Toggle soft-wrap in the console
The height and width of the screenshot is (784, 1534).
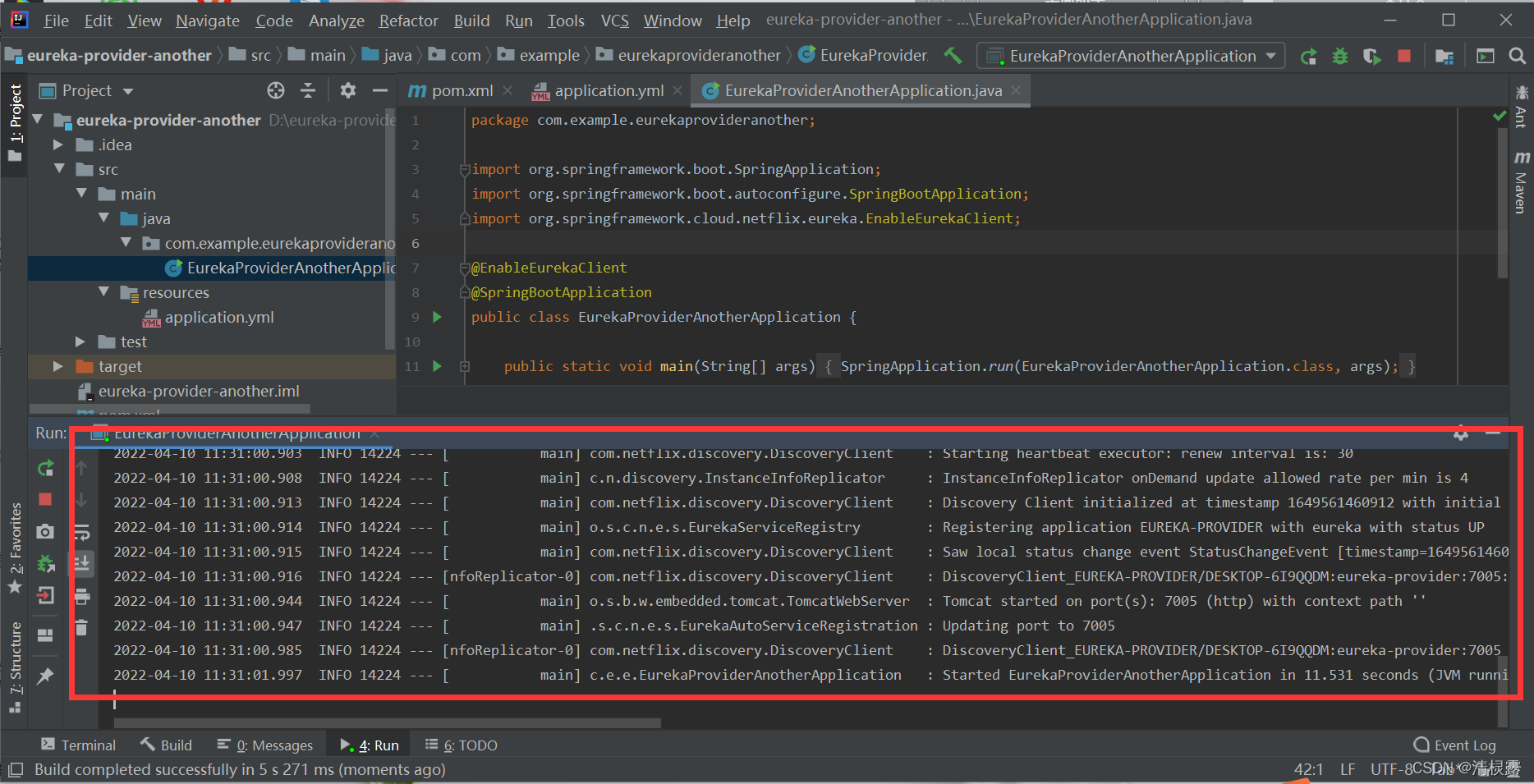pyautogui.click(x=81, y=533)
